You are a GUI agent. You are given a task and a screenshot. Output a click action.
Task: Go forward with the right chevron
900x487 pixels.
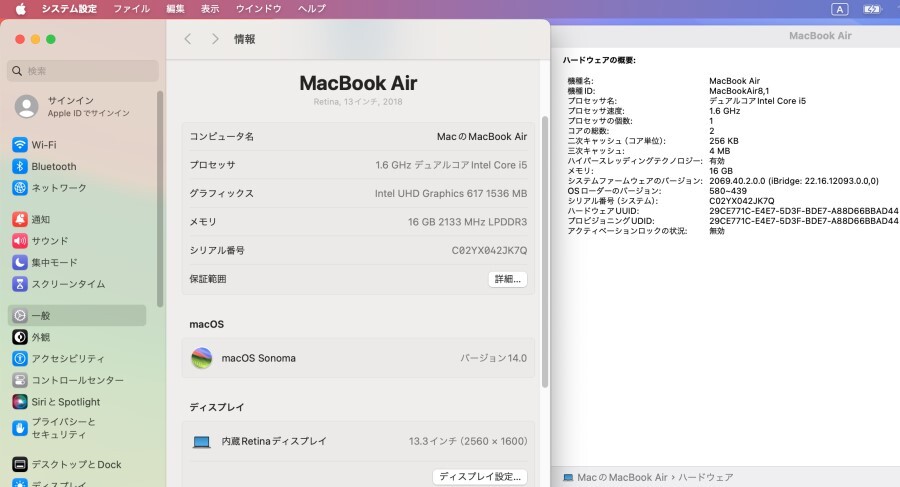(215, 38)
